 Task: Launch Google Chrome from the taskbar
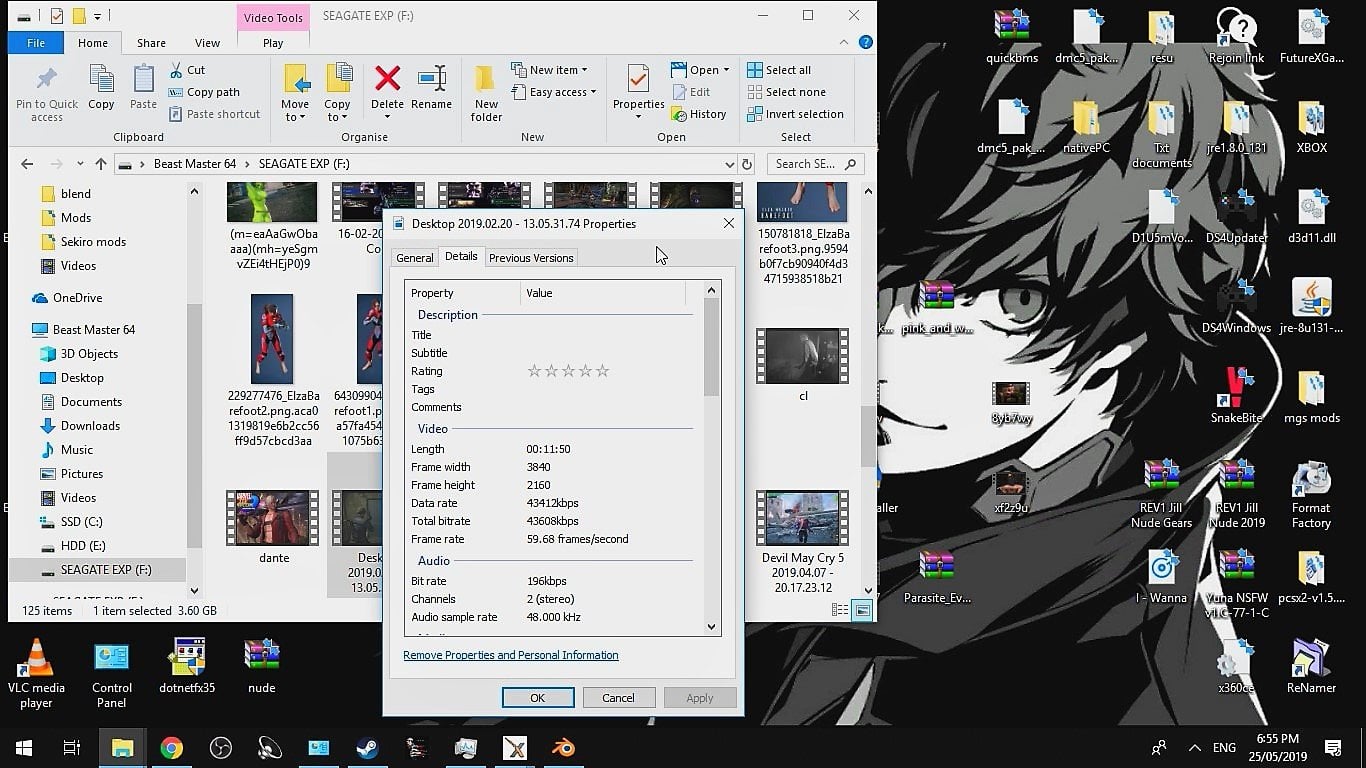pos(172,748)
